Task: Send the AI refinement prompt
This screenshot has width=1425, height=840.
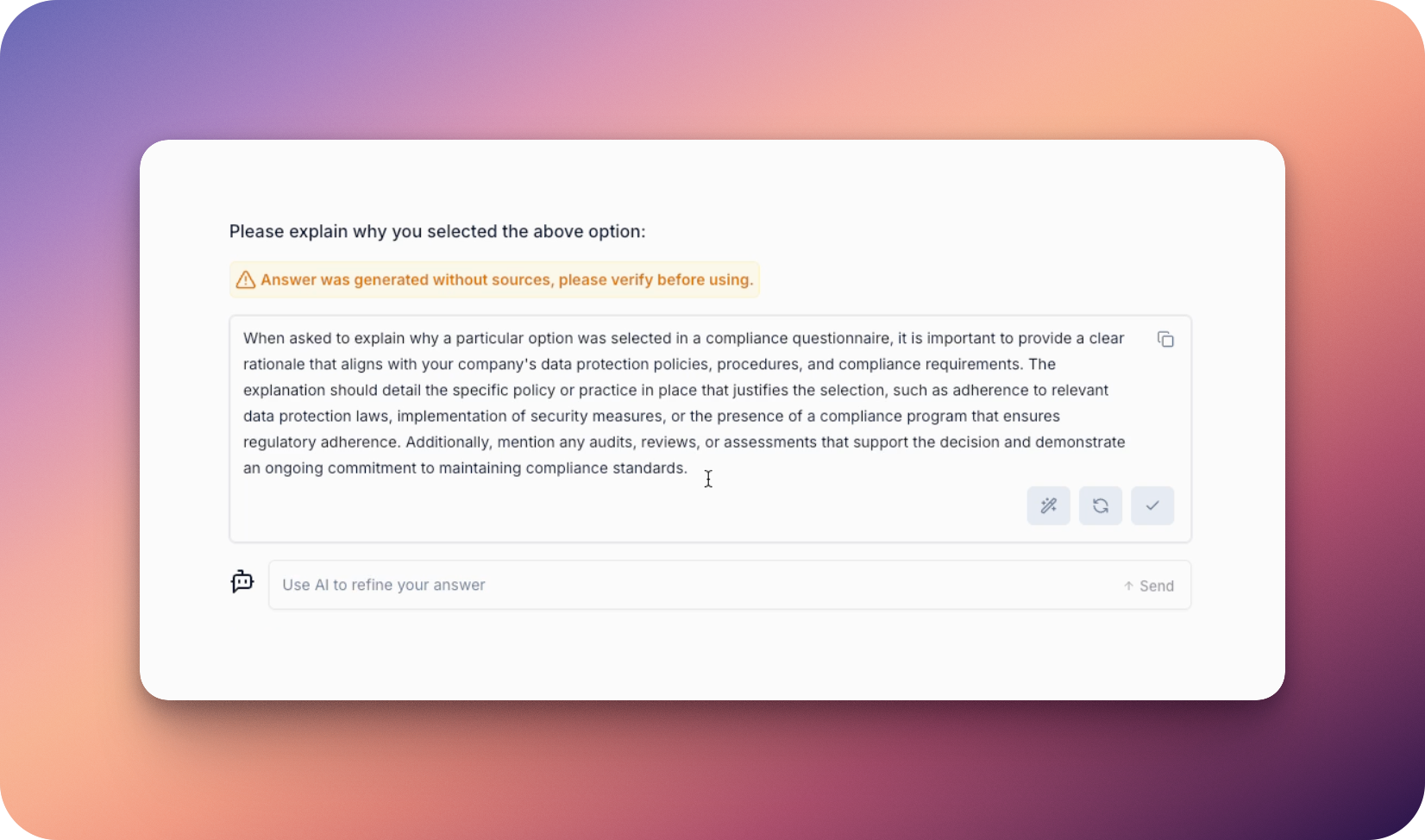Action: pos(1149,586)
